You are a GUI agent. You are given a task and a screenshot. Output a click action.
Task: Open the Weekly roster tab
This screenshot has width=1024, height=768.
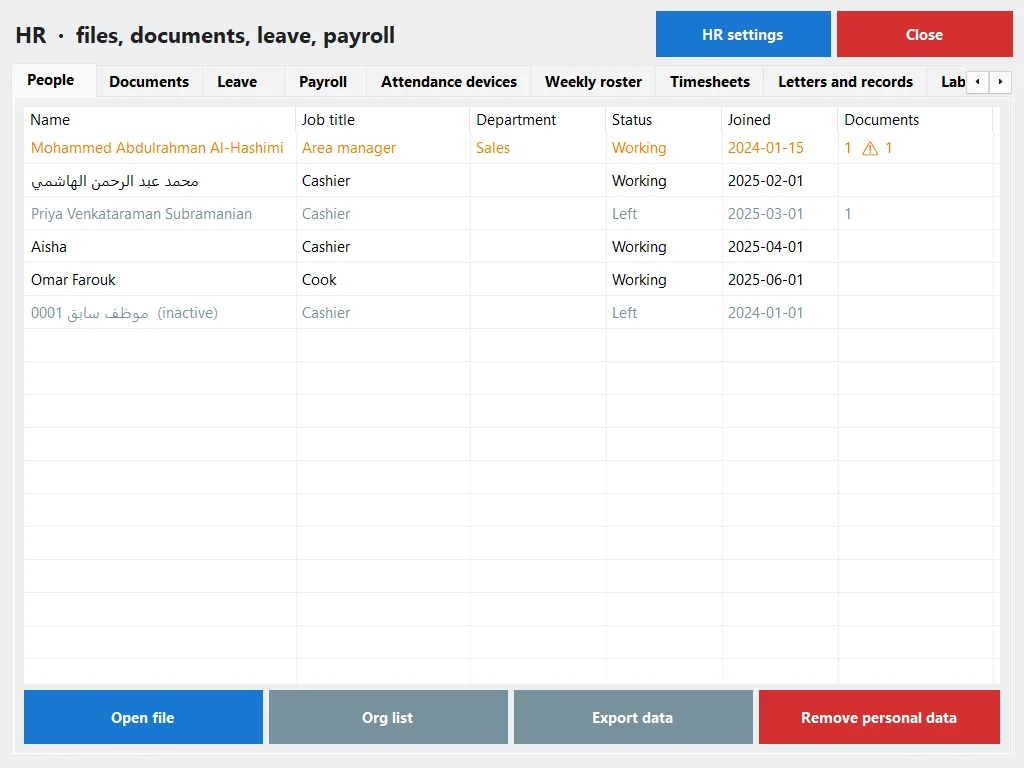click(593, 82)
